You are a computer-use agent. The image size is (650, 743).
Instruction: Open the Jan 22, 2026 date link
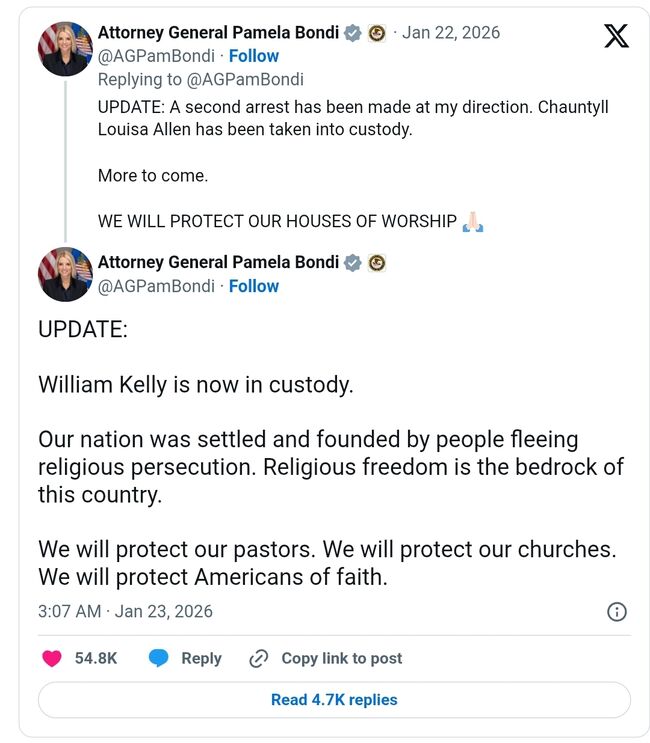click(451, 33)
